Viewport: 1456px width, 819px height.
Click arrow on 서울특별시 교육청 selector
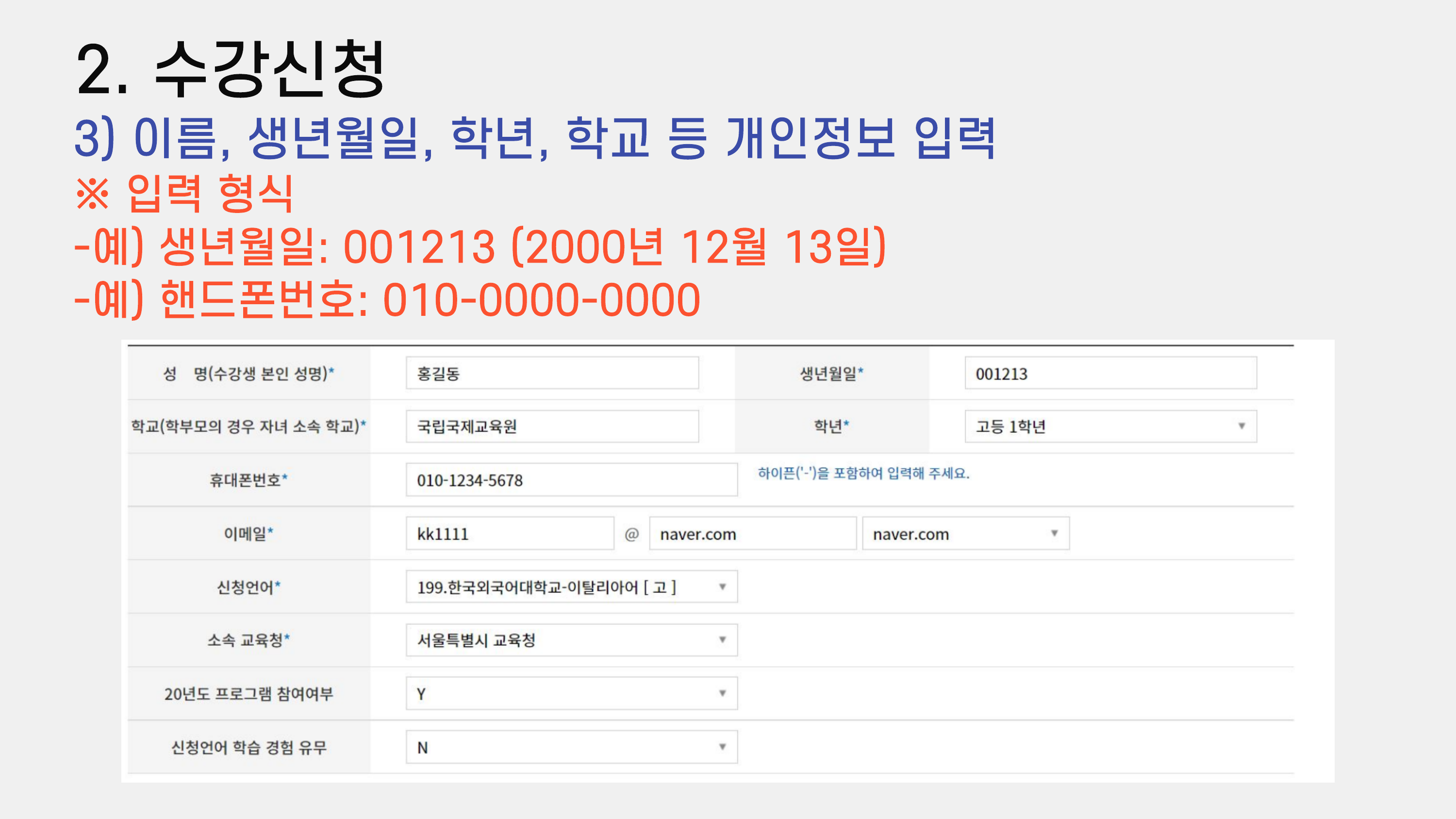pos(722,640)
